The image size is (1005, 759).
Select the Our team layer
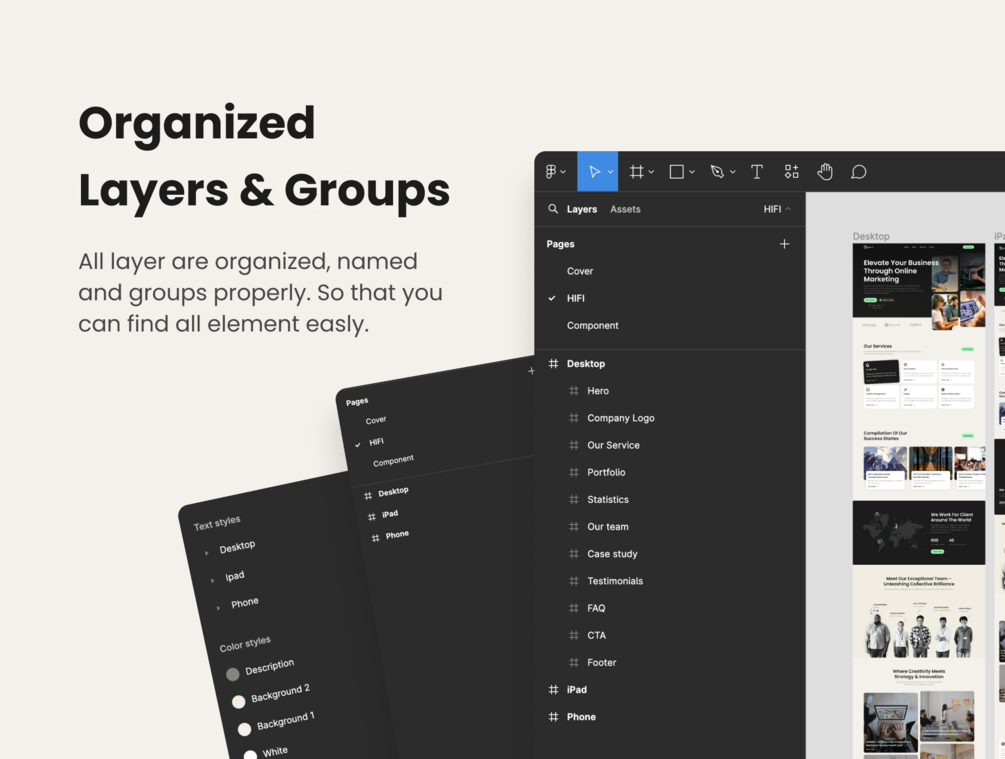coord(608,526)
